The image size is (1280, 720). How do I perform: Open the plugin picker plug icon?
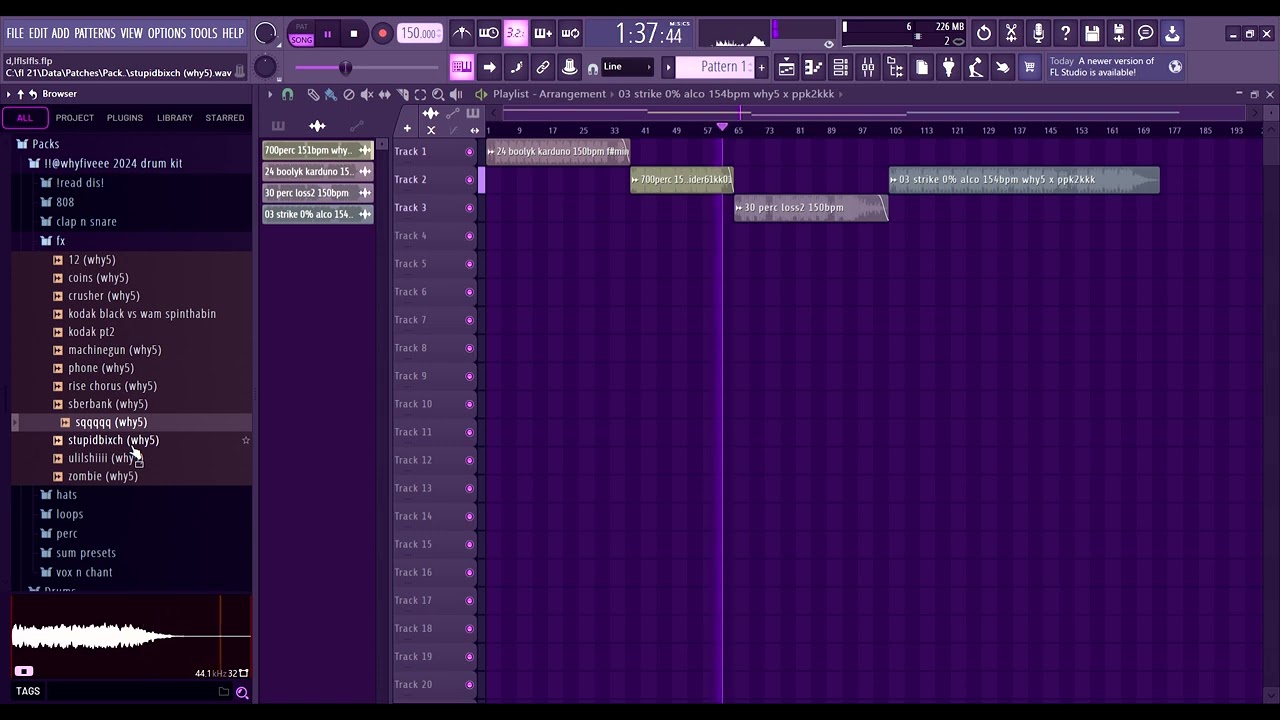(x=949, y=67)
